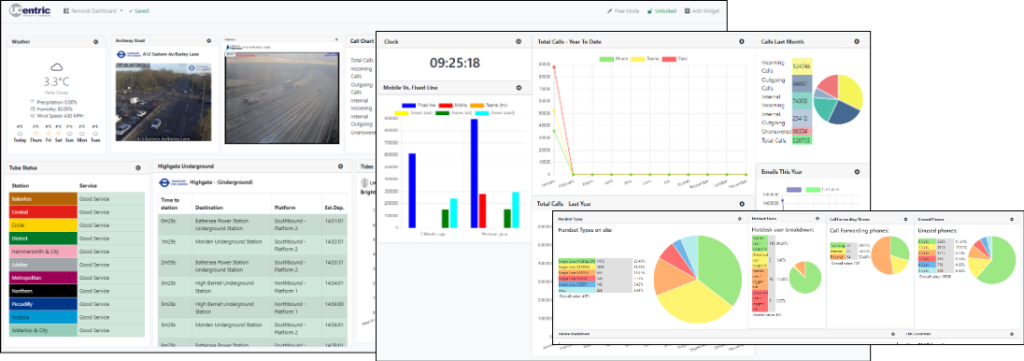This screenshot has width=1024, height=361.
Task: Select the Bakerloo line row
Action: click(76, 199)
